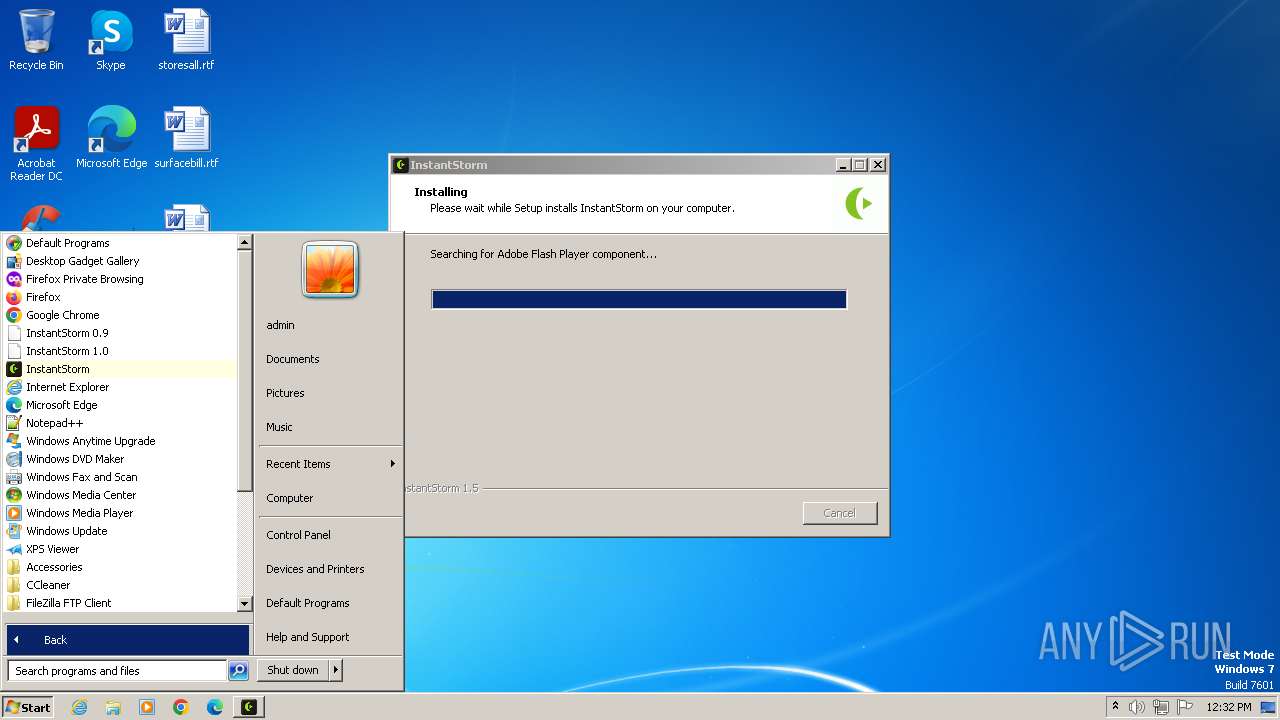Click the volume speaker tray icon
Viewport: 1280px width, 720px height.
point(1137,707)
